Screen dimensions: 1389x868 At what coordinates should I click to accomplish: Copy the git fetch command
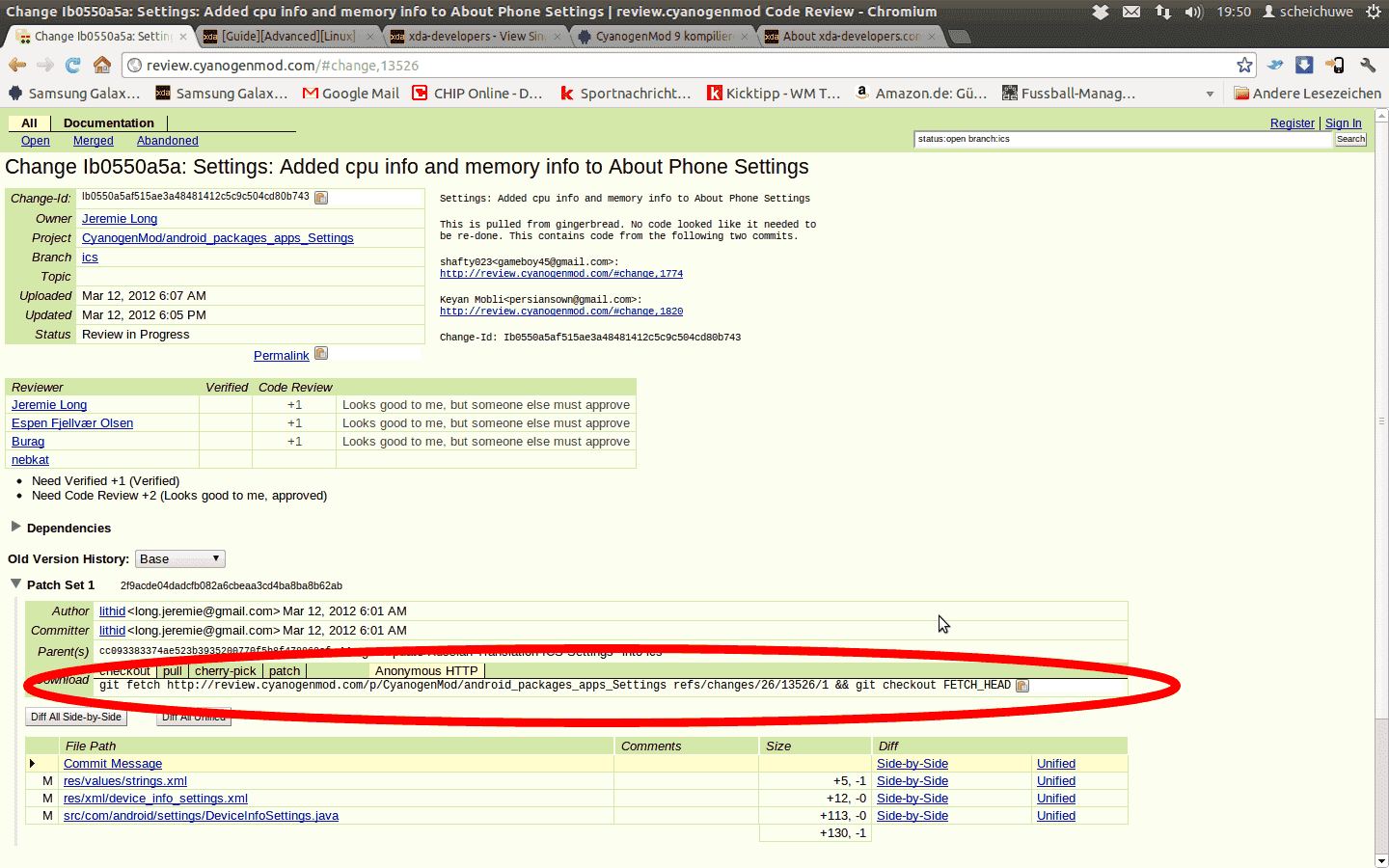[x=1022, y=686]
